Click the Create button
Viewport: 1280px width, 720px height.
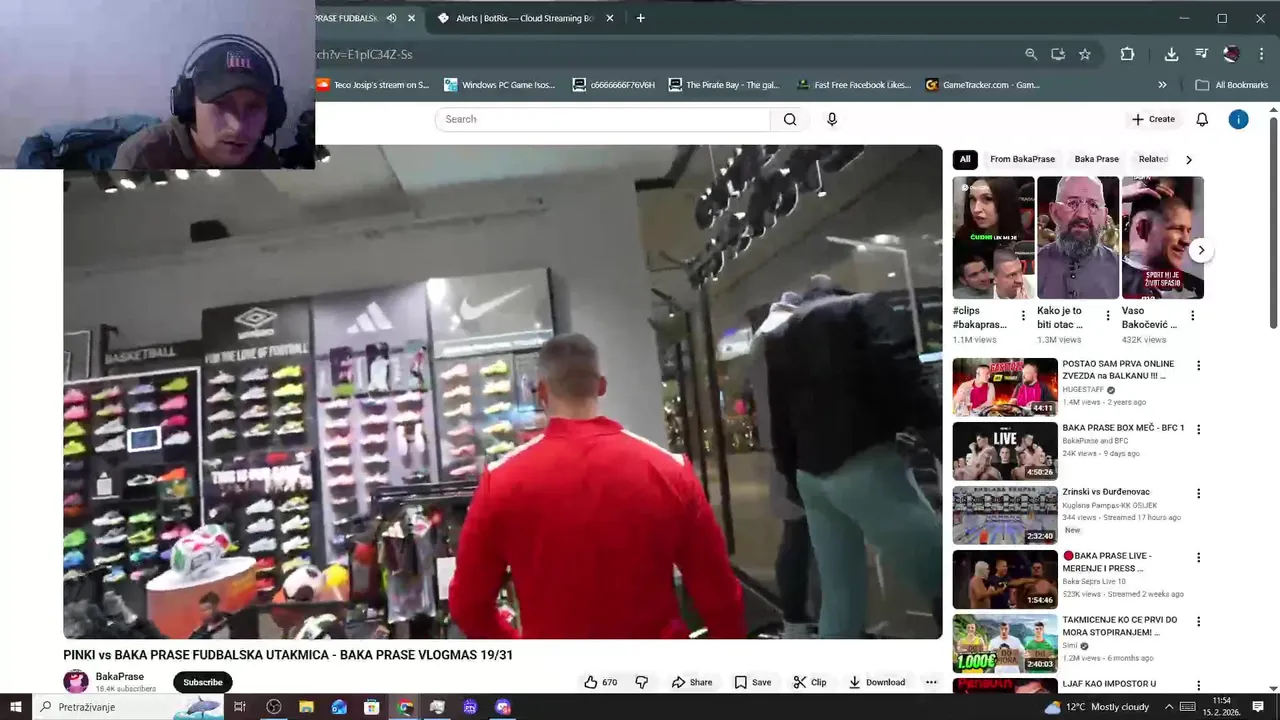(1153, 119)
